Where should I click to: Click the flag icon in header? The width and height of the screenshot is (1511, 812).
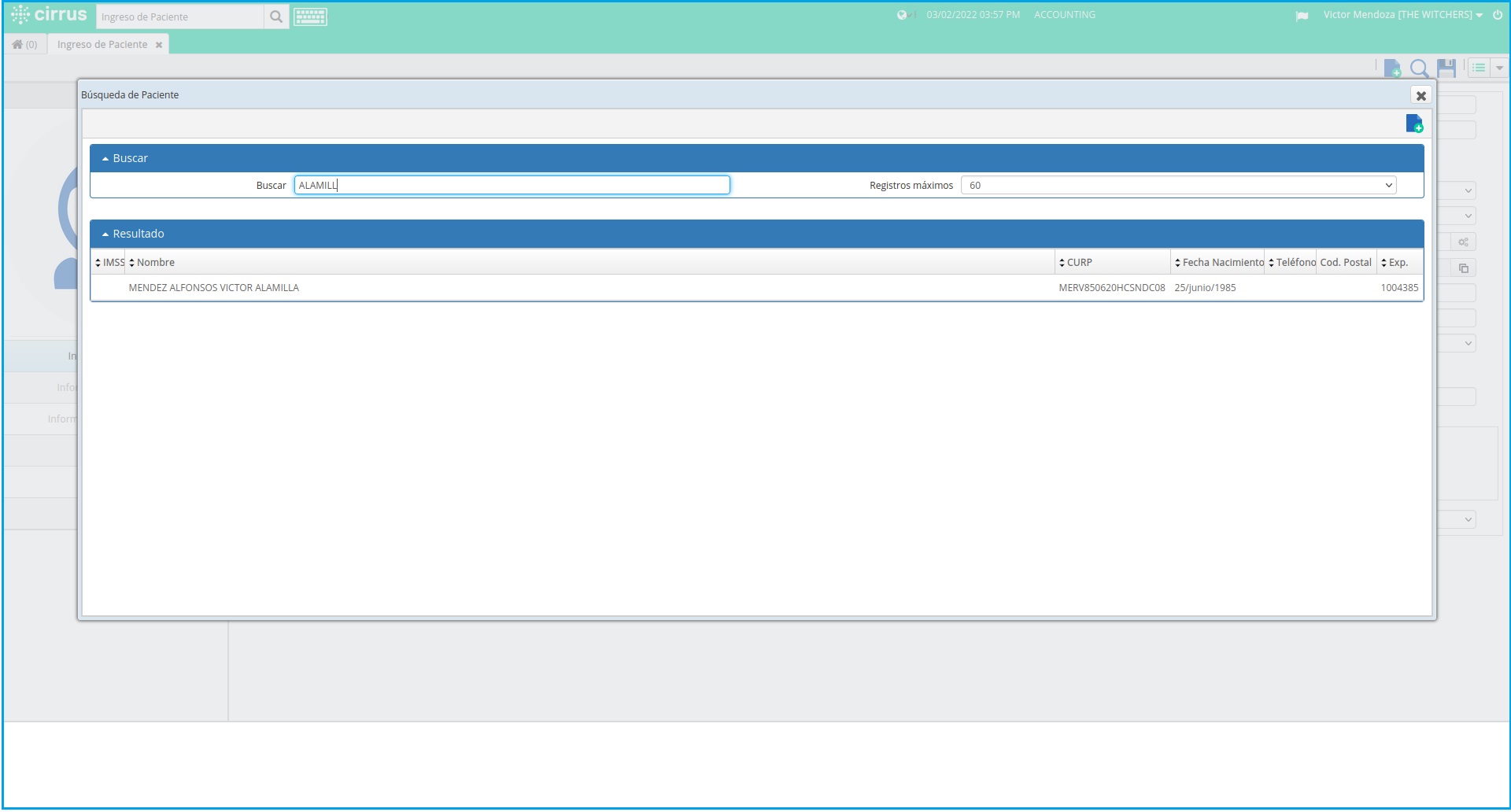[x=1302, y=16]
